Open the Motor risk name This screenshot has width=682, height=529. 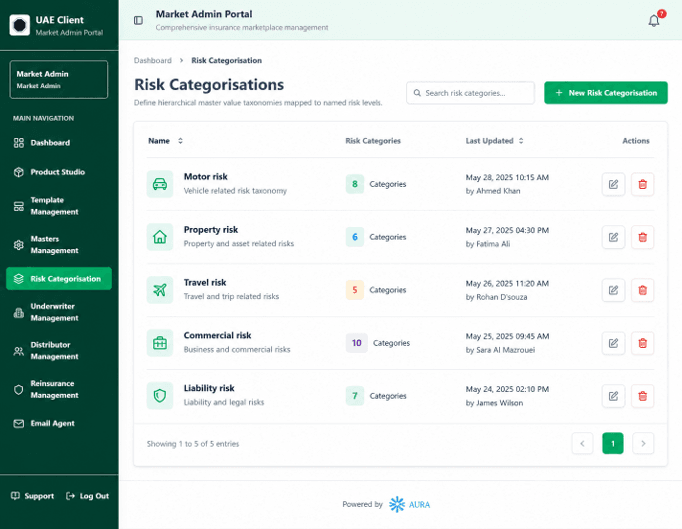(205, 177)
